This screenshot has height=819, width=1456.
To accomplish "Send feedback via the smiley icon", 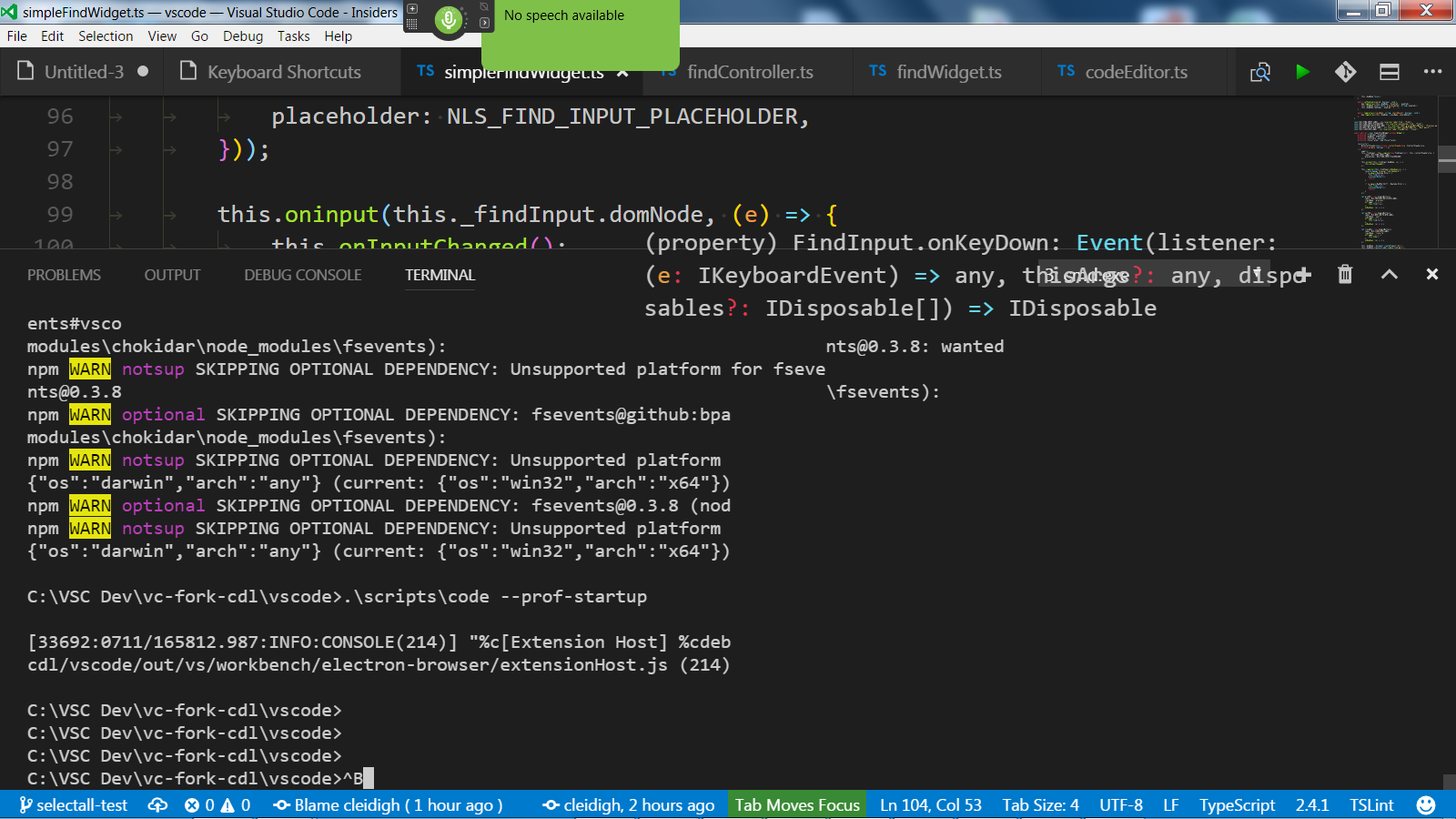I will pyautogui.click(x=1425, y=804).
